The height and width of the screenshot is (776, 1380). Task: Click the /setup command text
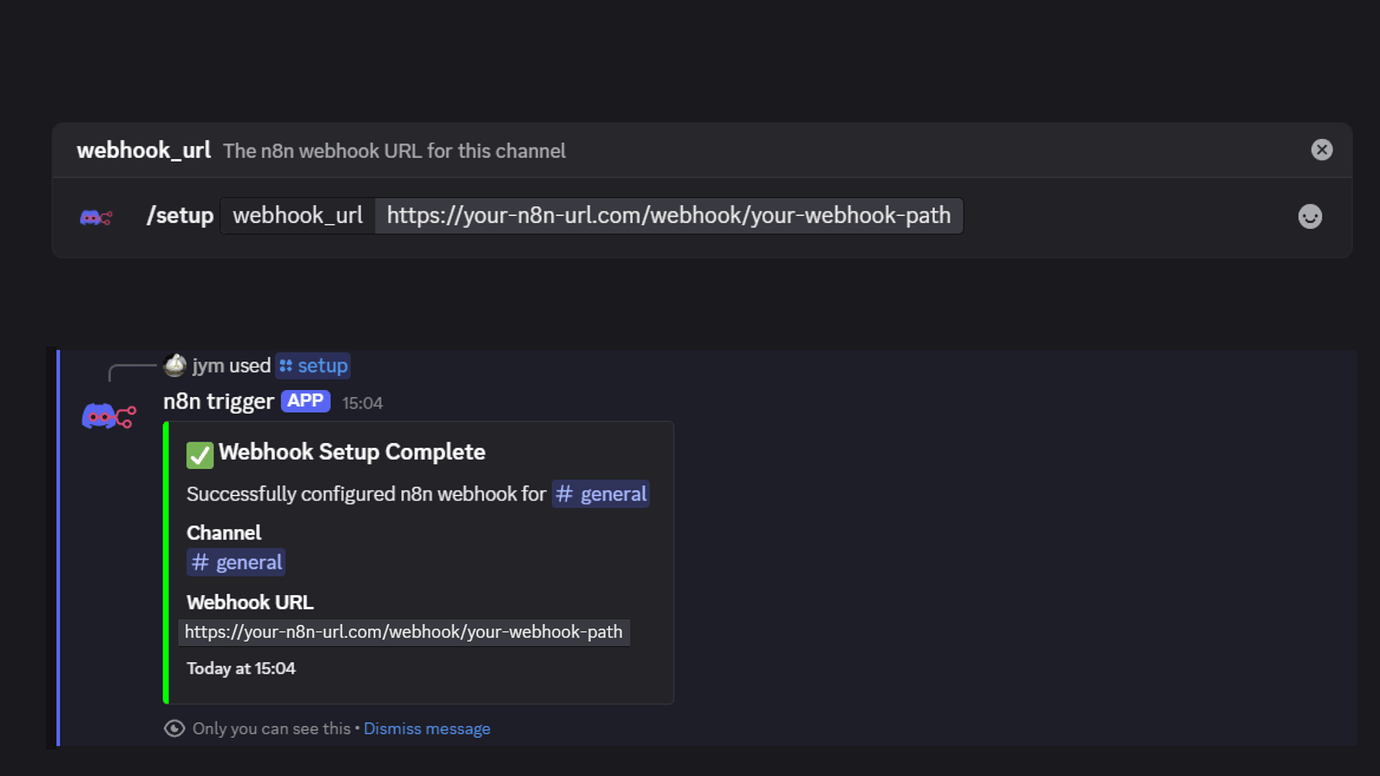[x=180, y=215]
